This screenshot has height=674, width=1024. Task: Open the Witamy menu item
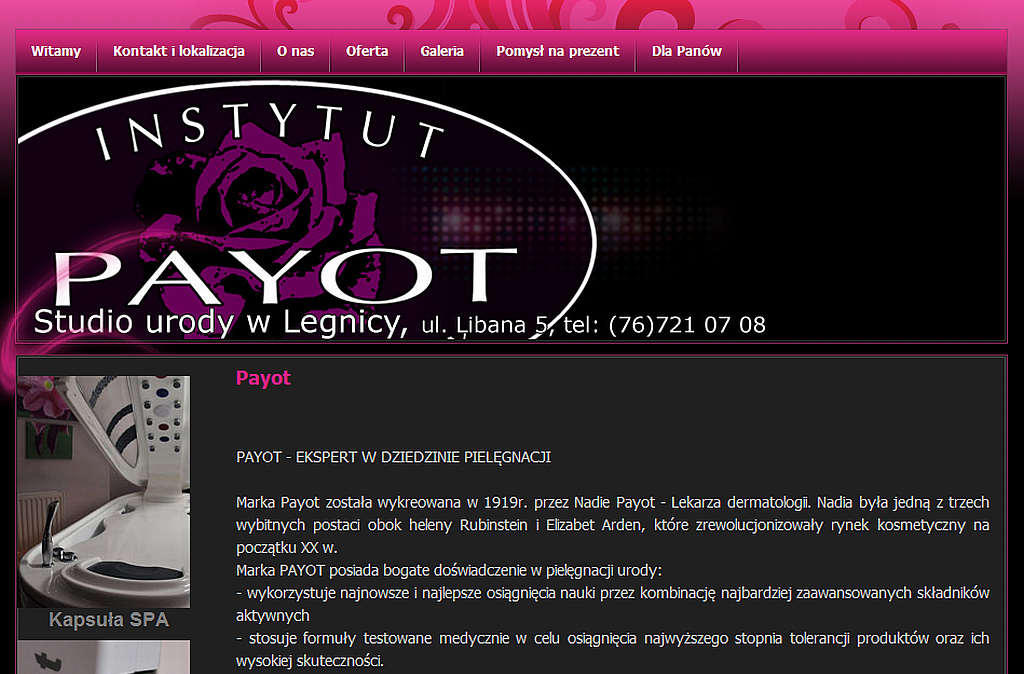pyautogui.click(x=56, y=51)
